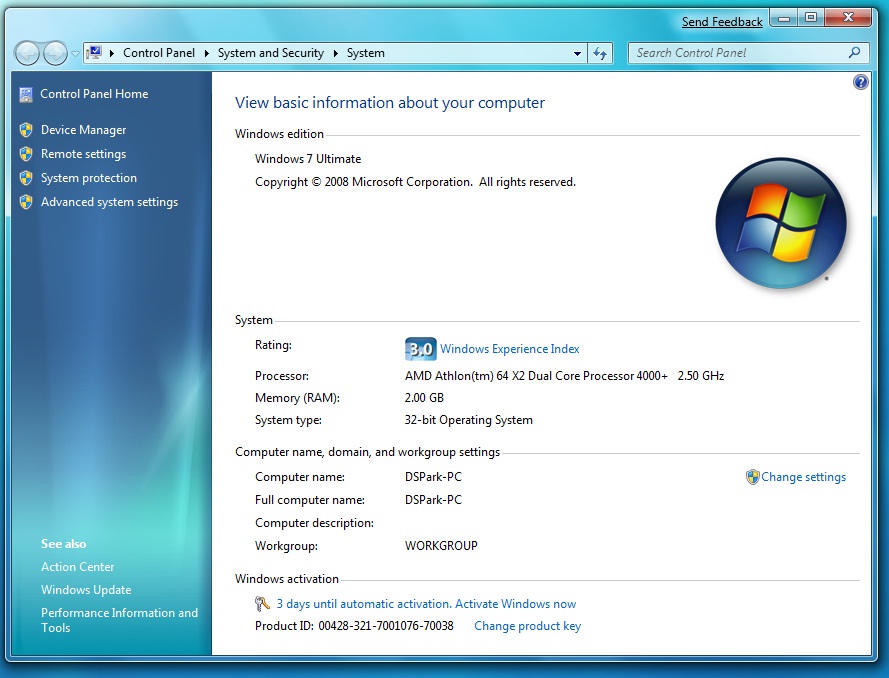
Task: Click the Send Feedback link
Action: pos(722,22)
